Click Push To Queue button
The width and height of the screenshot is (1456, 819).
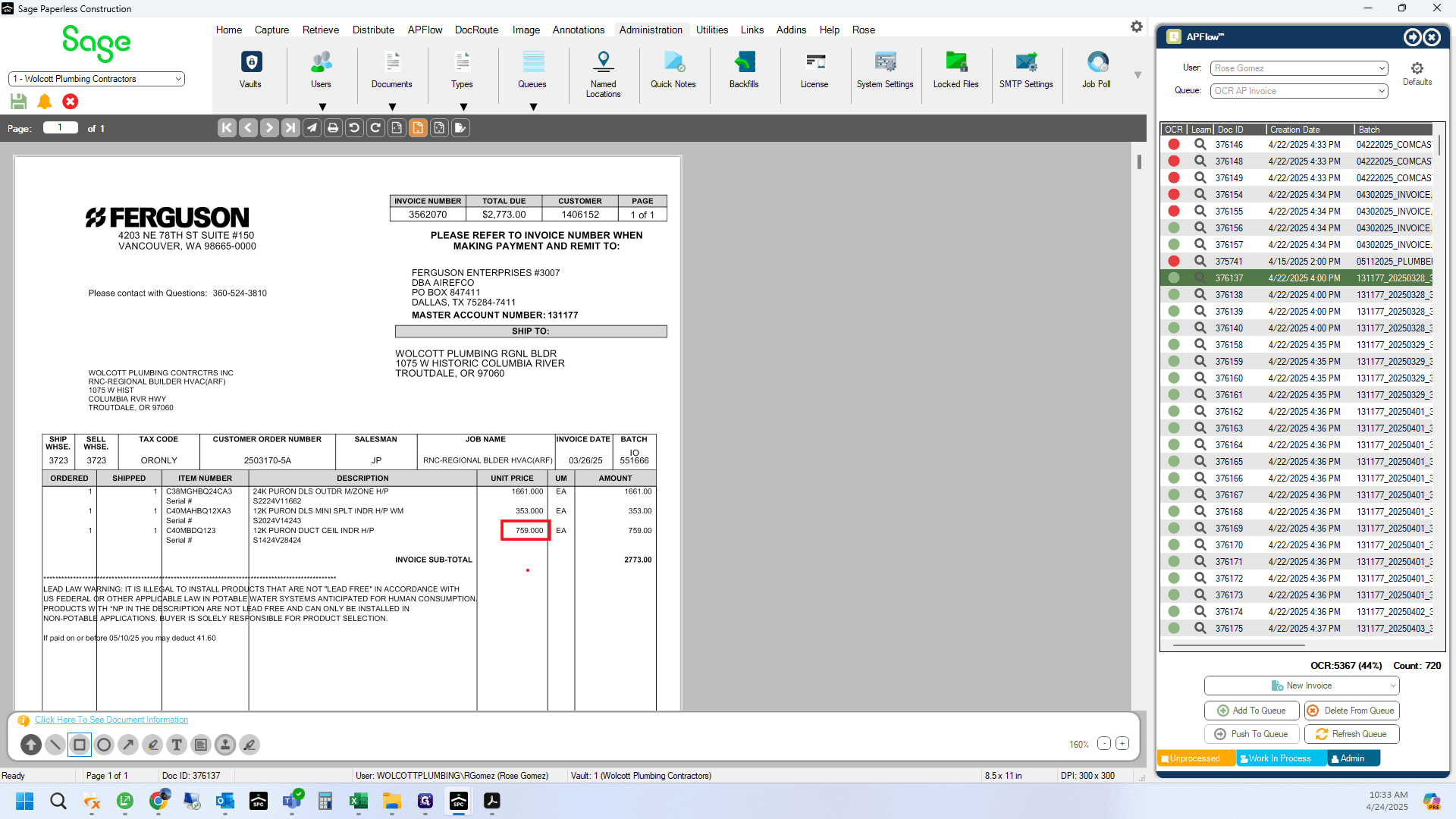(1251, 734)
